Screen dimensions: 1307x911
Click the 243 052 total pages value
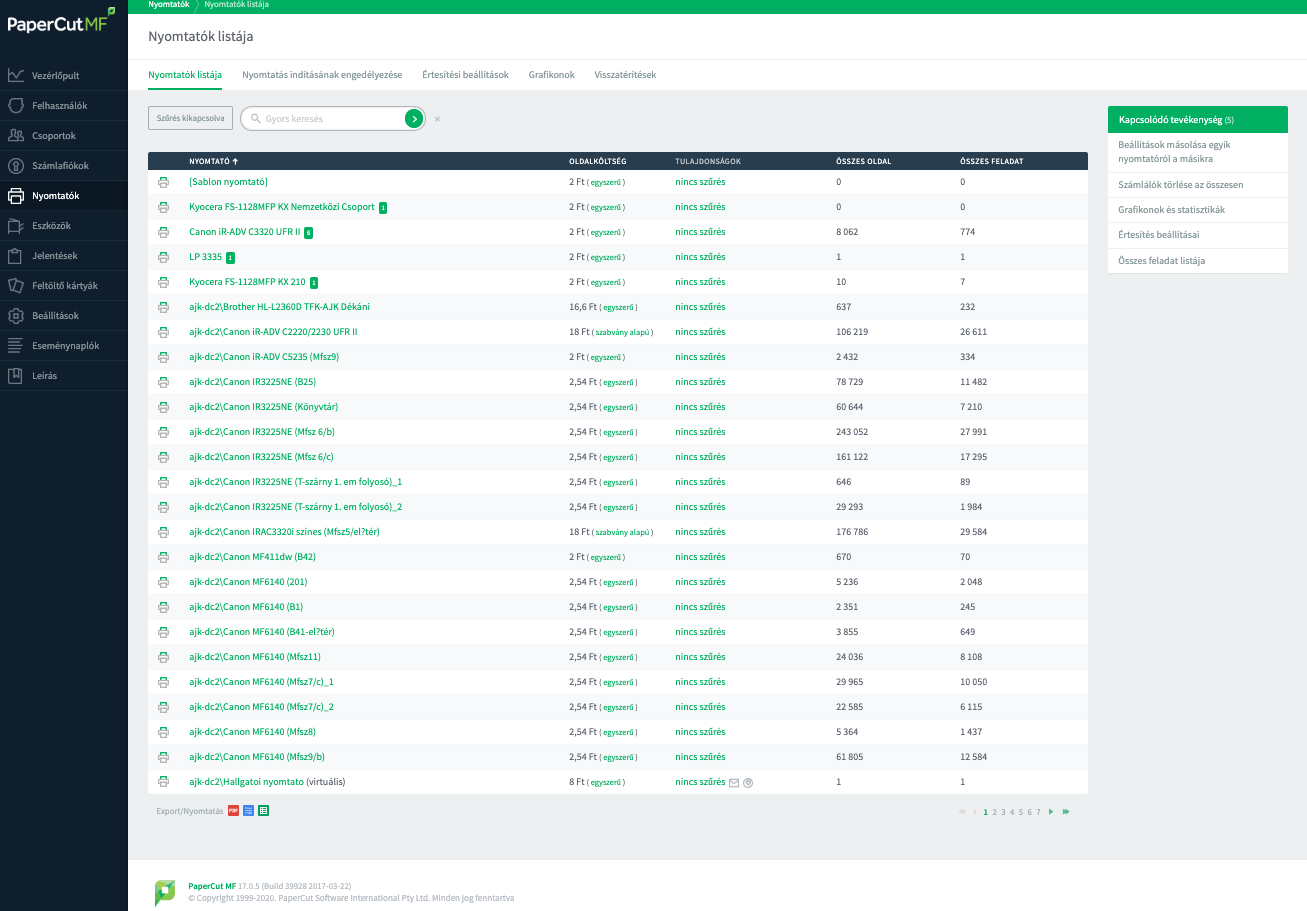852,432
